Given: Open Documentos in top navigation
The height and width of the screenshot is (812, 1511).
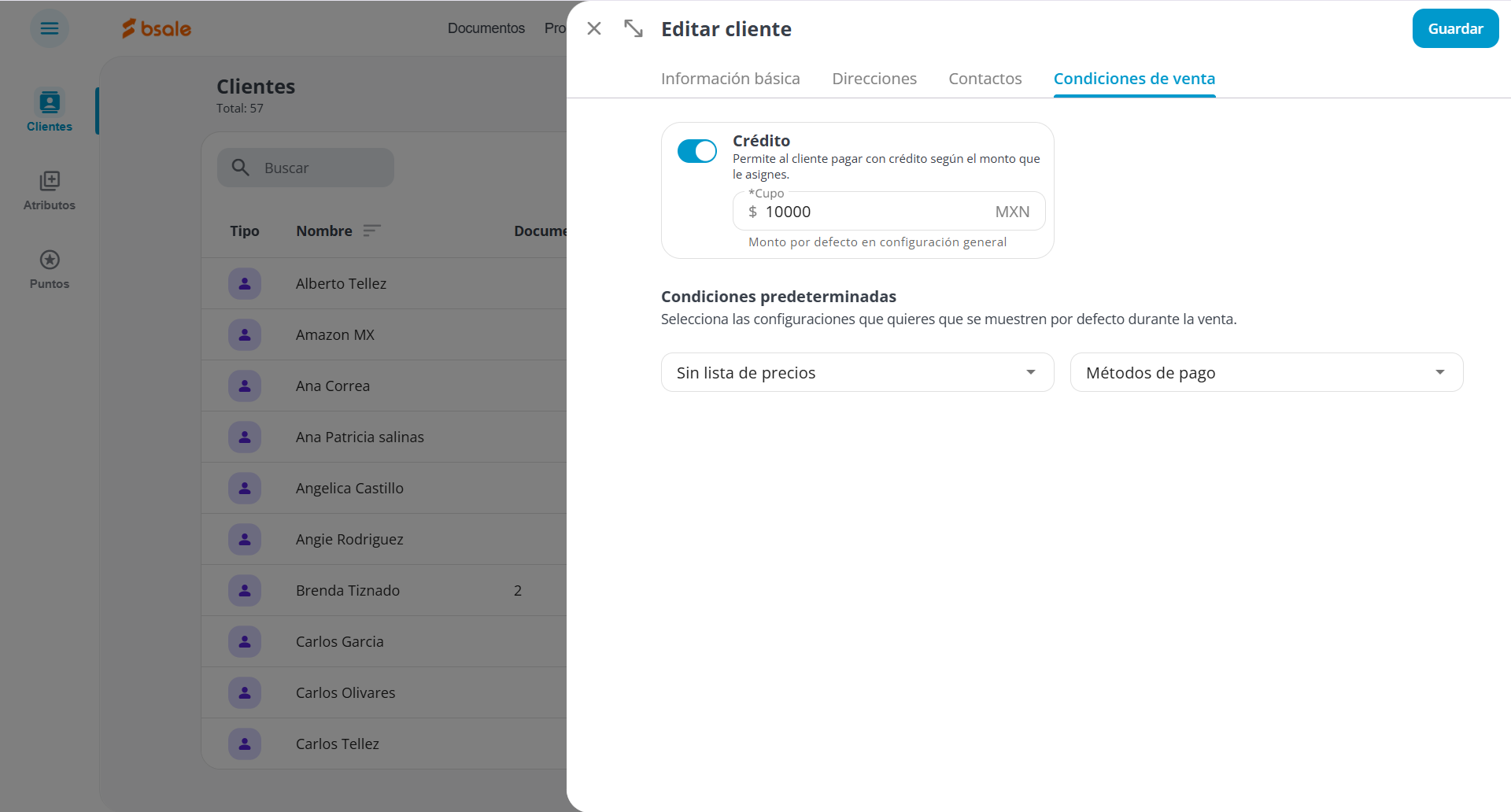Looking at the screenshot, I should click(x=486, y=28).
